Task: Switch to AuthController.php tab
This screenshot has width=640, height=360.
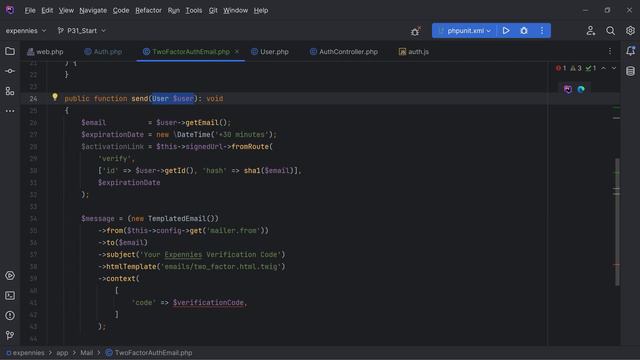Action: (x=344, y=52)
